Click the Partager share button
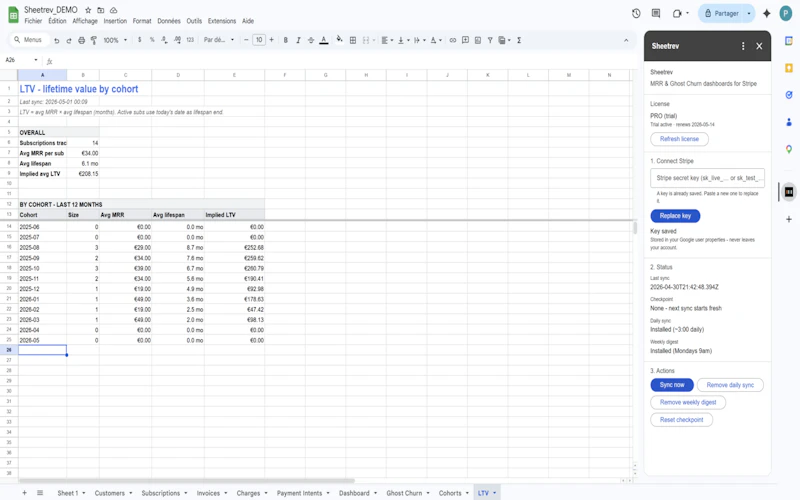This screenshot has width=800, height=500. pos(721,14)
